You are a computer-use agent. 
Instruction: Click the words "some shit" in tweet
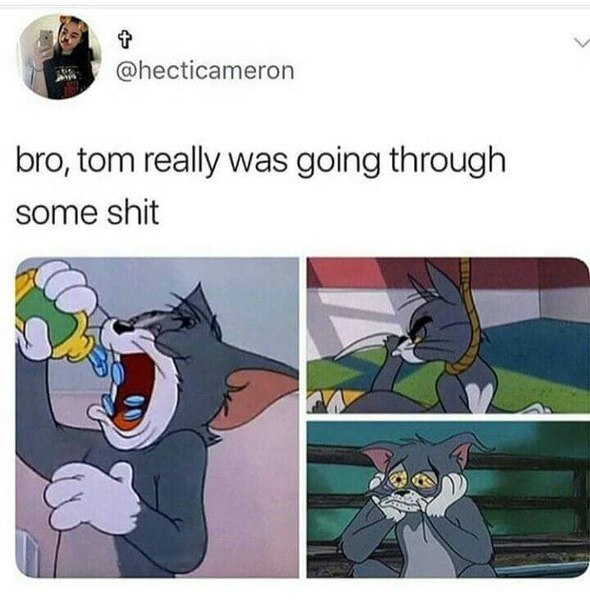[87, 212]
